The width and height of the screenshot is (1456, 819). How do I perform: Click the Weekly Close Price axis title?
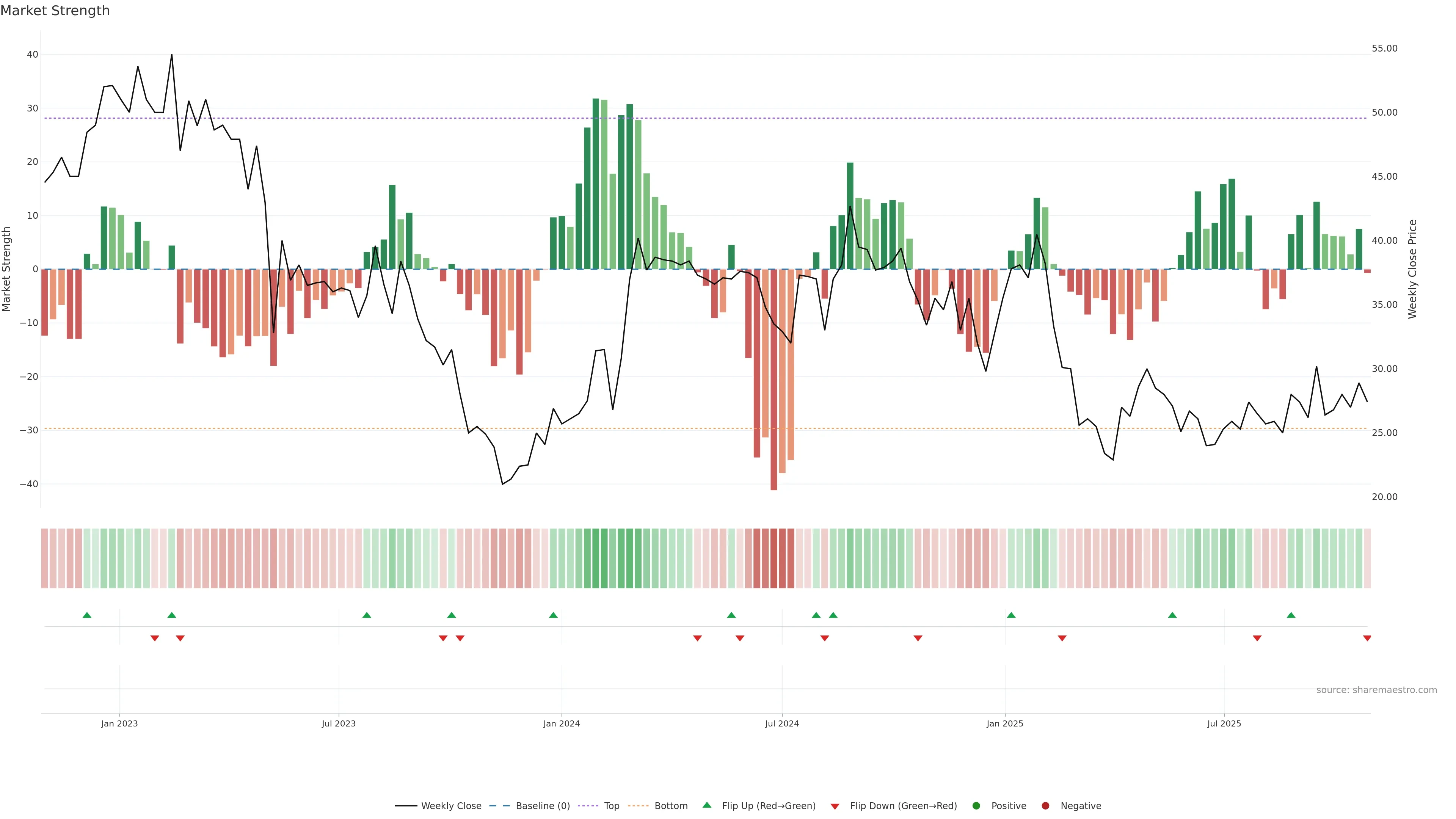pyautogui.click(x=1412, y=269)
